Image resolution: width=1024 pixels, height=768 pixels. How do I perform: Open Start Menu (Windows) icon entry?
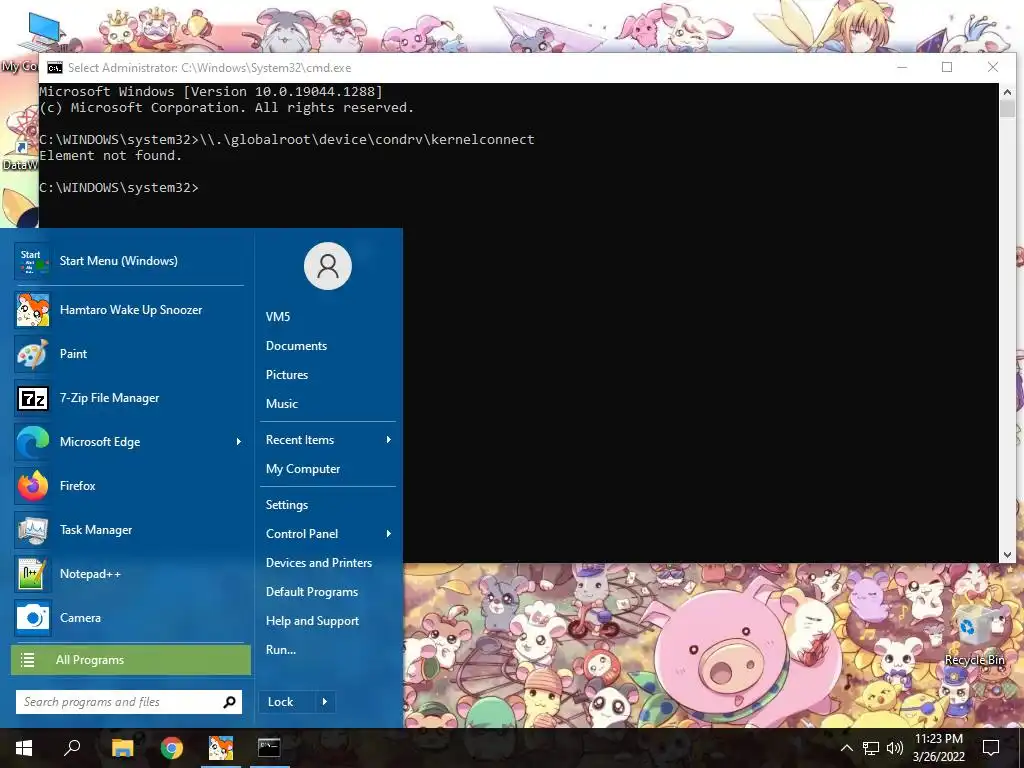coord(33,261)
